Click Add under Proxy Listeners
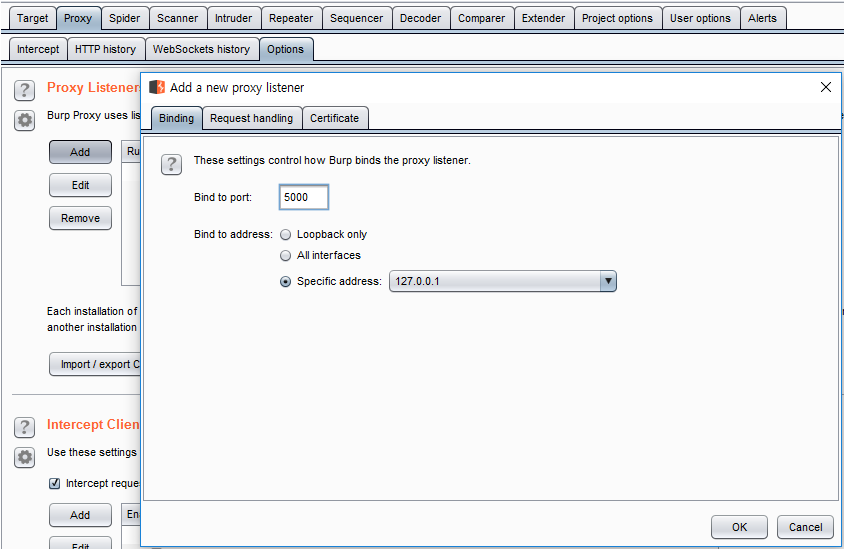Image resolution: width=845 pixels, height=550 pixels. tap(80, 152)
